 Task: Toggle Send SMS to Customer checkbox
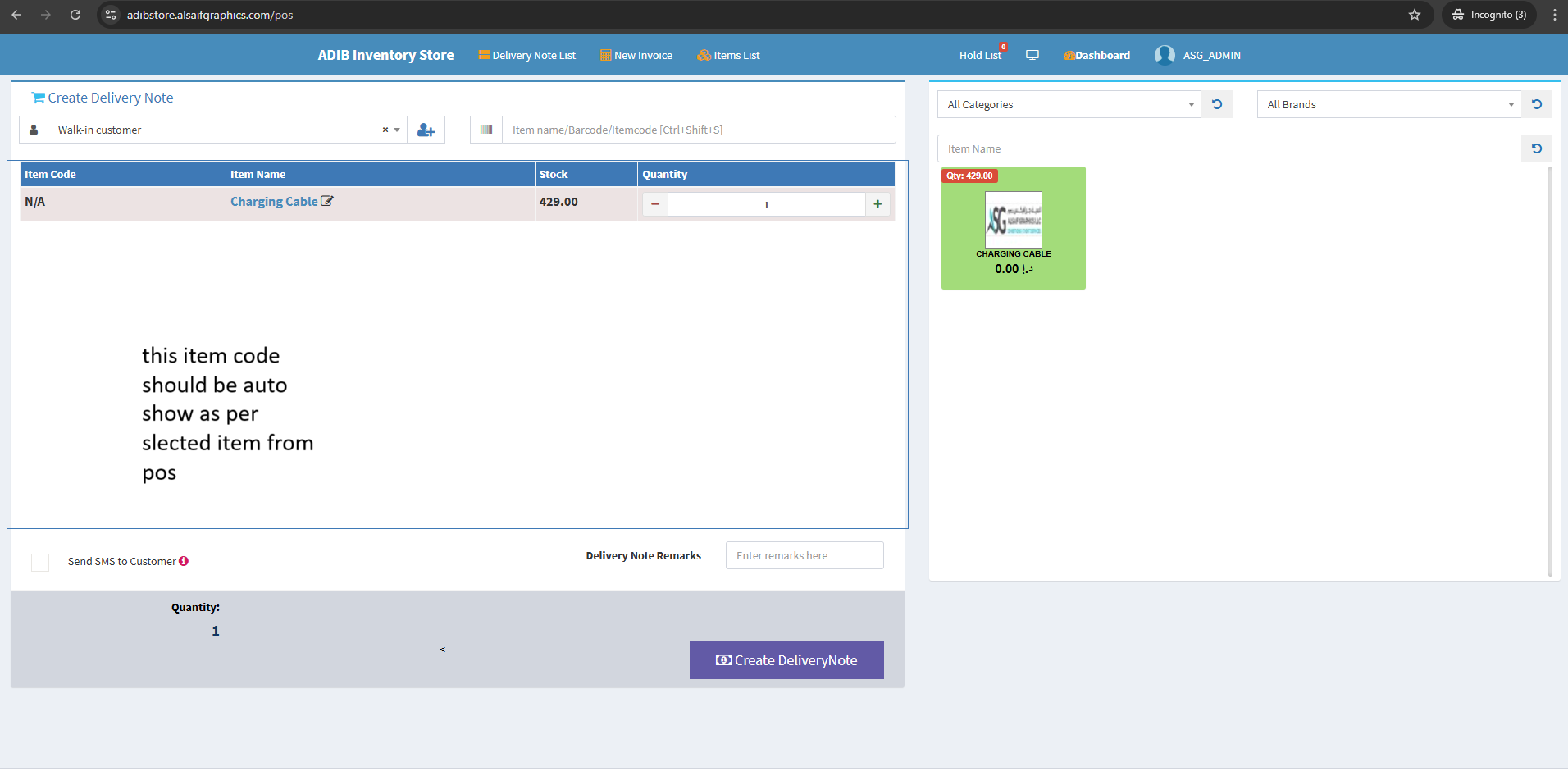click(x=40, y=562)
